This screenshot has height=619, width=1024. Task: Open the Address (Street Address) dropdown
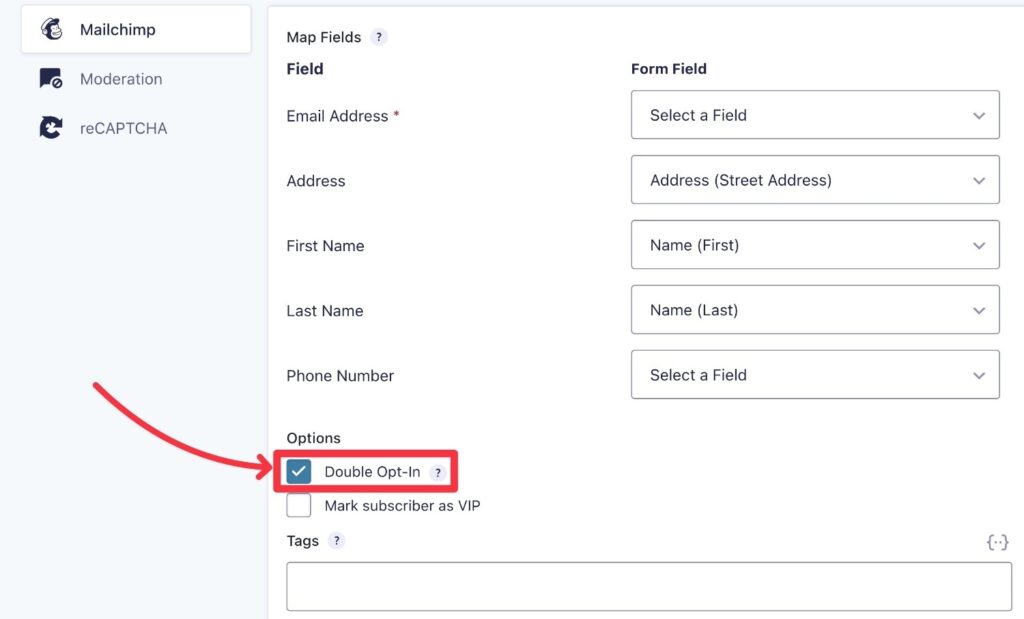coord(815,180)
